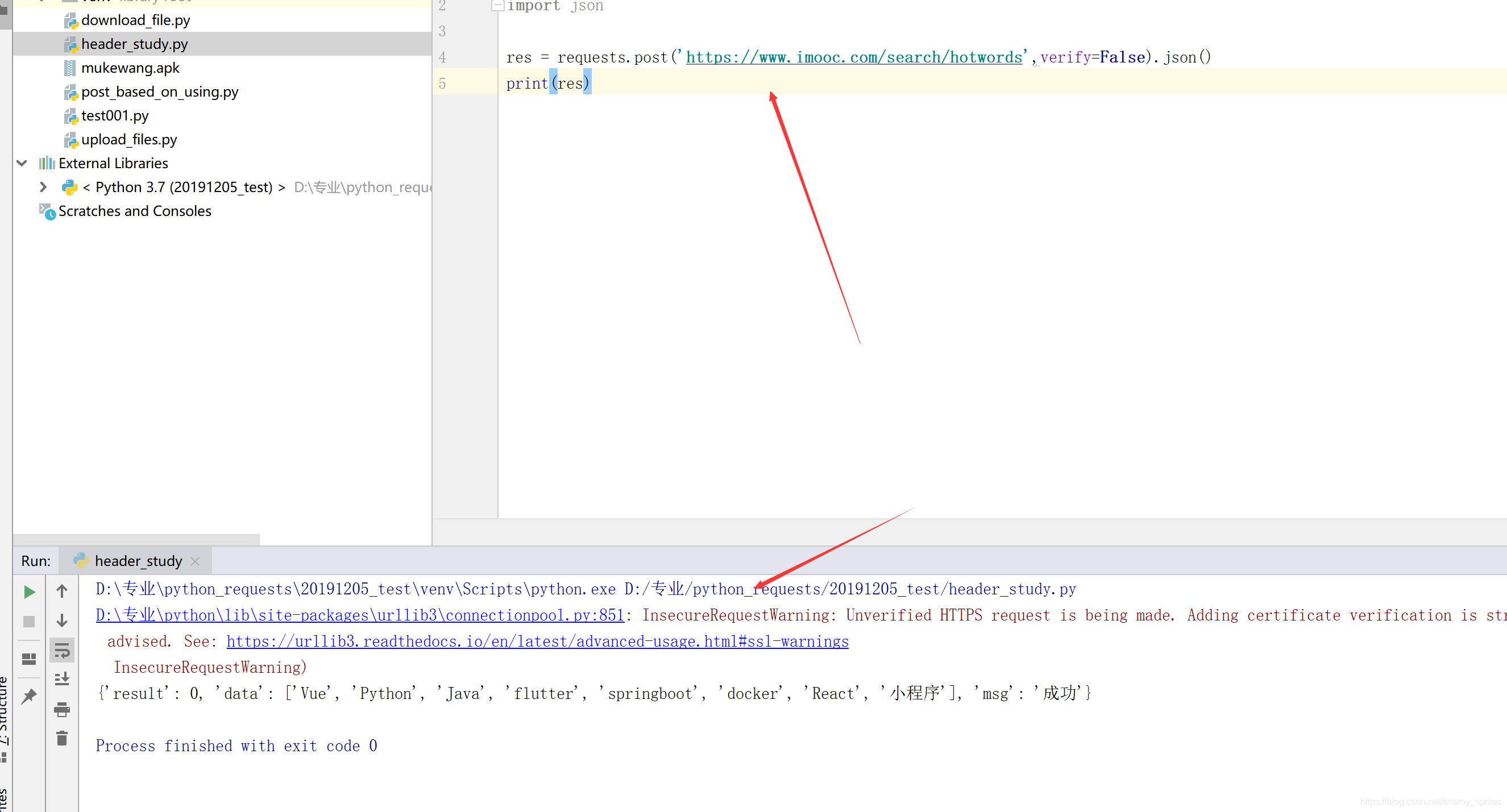Collapse the External Libraries tree node
Screen dimensions: 1507x812
click(22, 163)
